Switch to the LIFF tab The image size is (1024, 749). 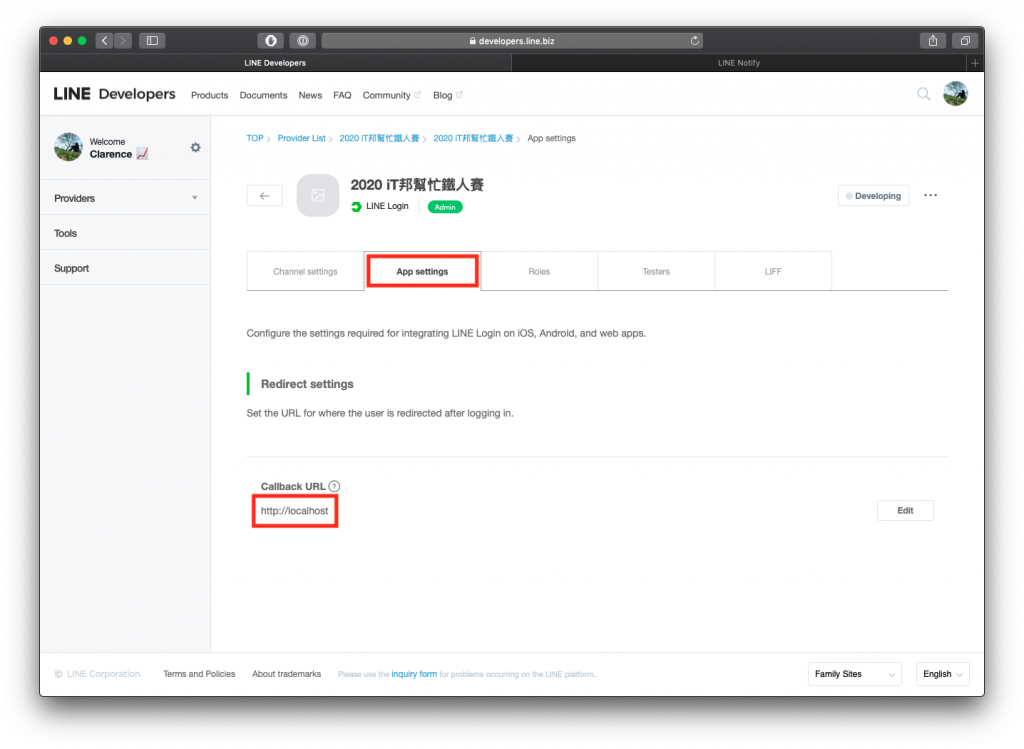(773, 272)
